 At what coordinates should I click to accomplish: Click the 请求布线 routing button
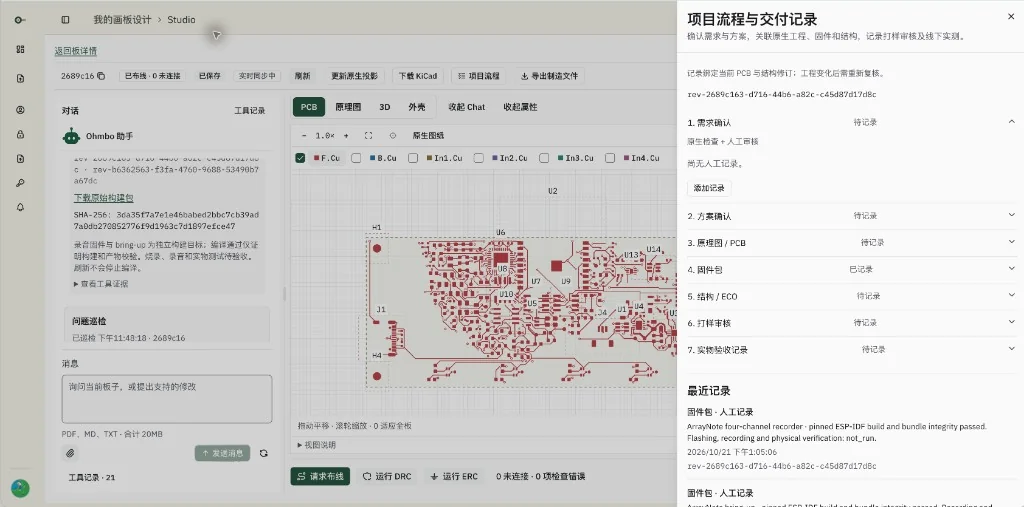[x=320, y=476]
